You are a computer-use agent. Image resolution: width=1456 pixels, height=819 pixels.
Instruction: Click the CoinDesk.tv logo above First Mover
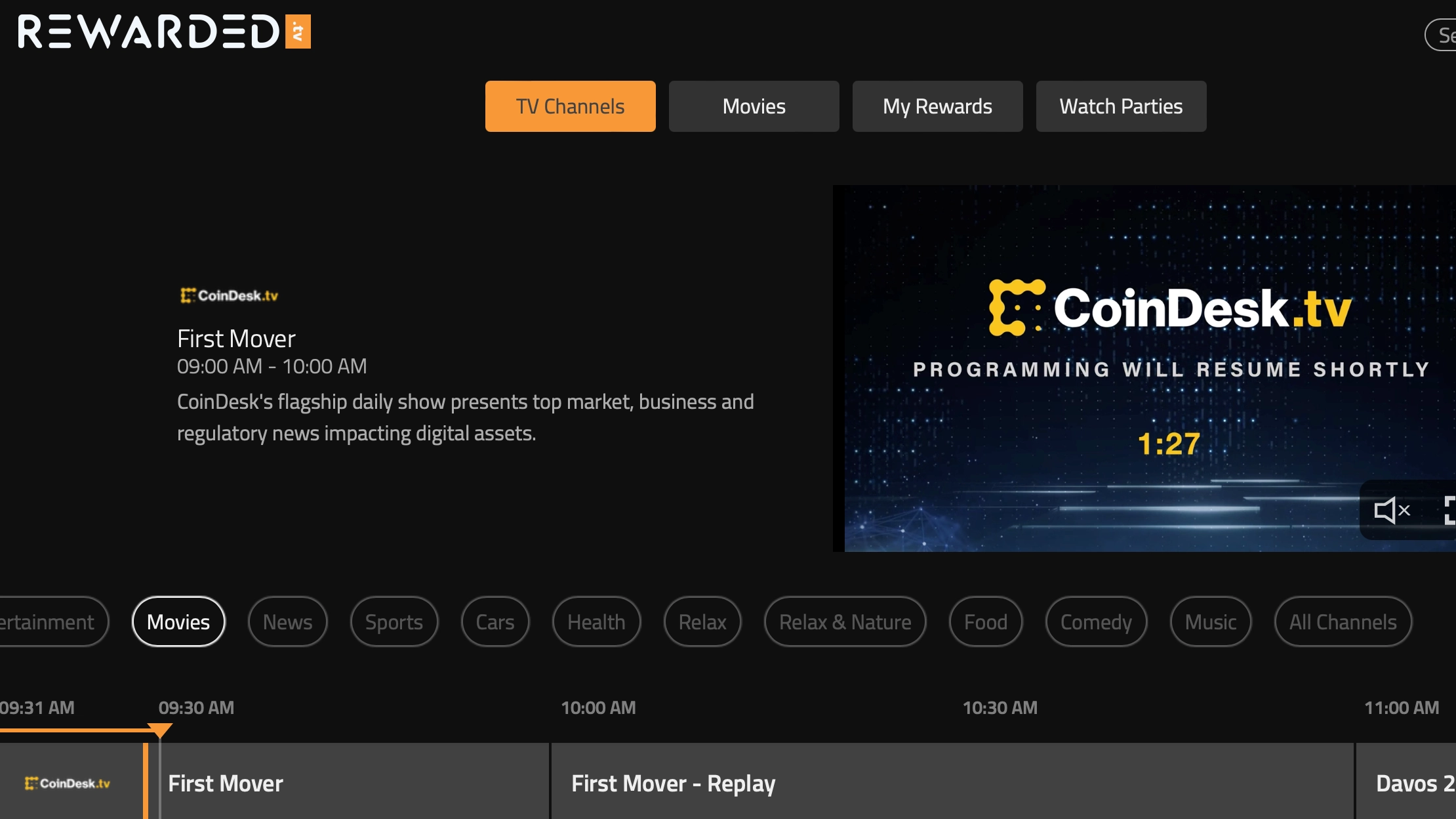[229, 295]
